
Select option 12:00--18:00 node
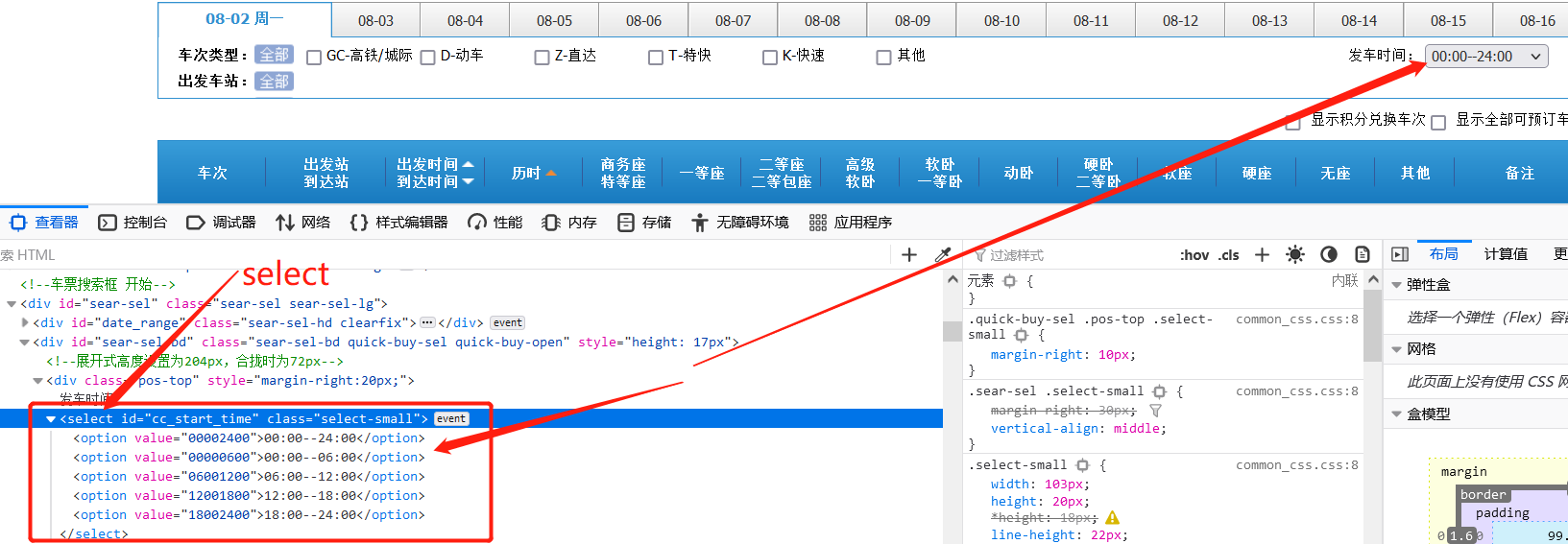coord(249,496)
